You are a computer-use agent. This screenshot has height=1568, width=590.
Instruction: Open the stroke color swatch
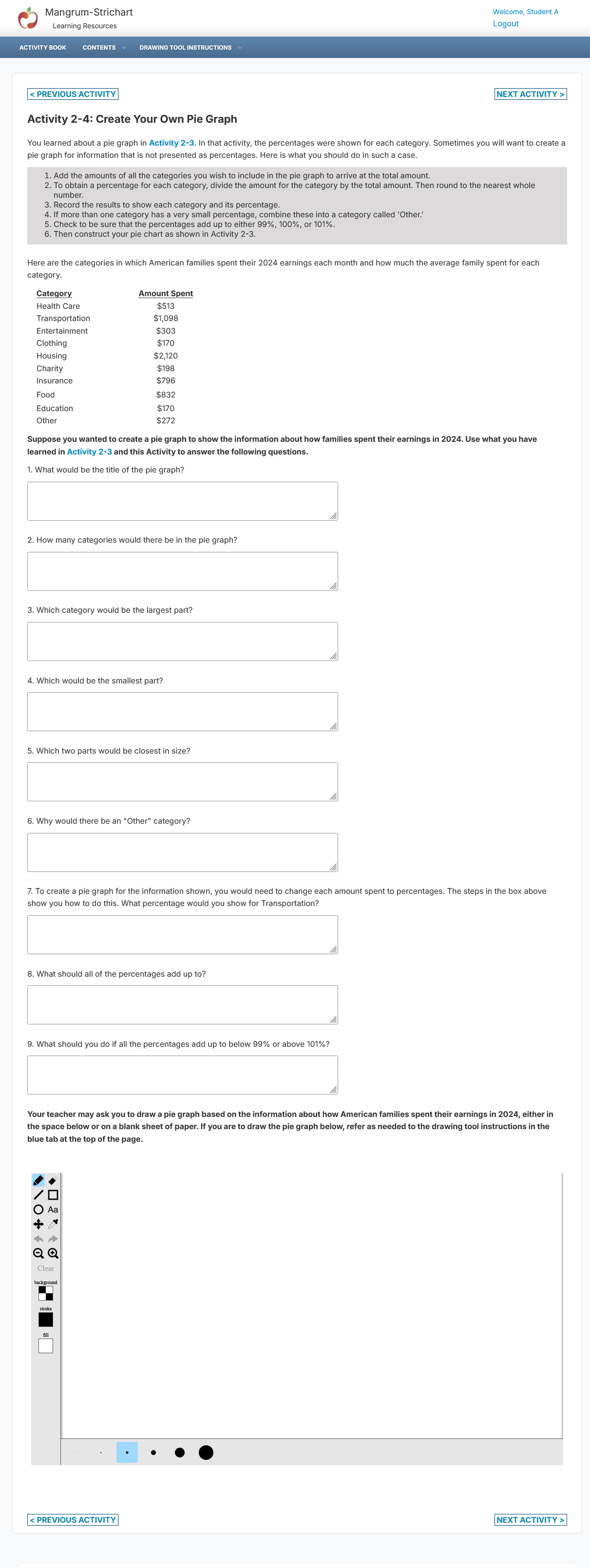(x=46, y=1320)
